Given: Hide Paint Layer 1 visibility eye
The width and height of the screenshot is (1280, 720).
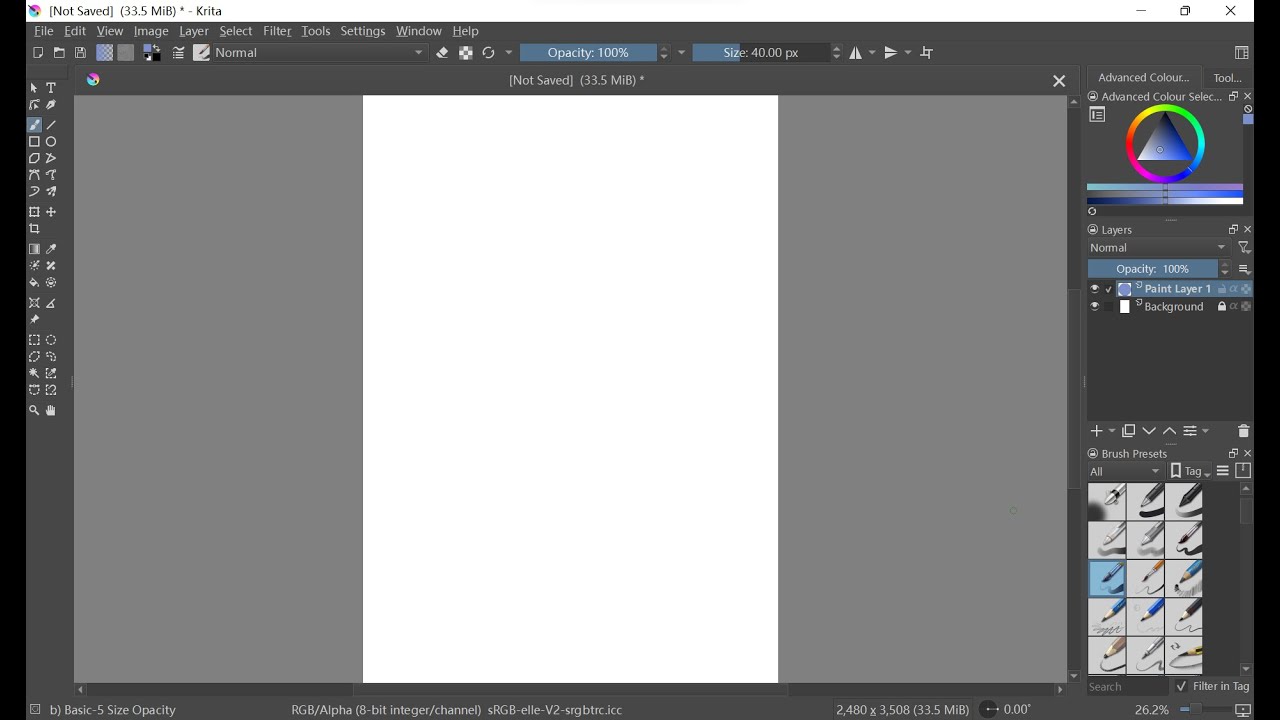Looking at the screenshot, I should pyautogui.click(x=1095, y=289).
